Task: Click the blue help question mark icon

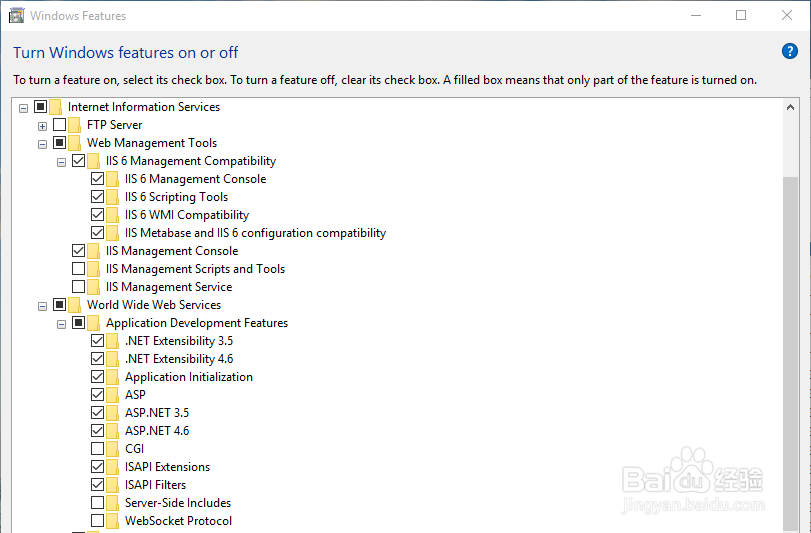Action: tap(789, 52)
